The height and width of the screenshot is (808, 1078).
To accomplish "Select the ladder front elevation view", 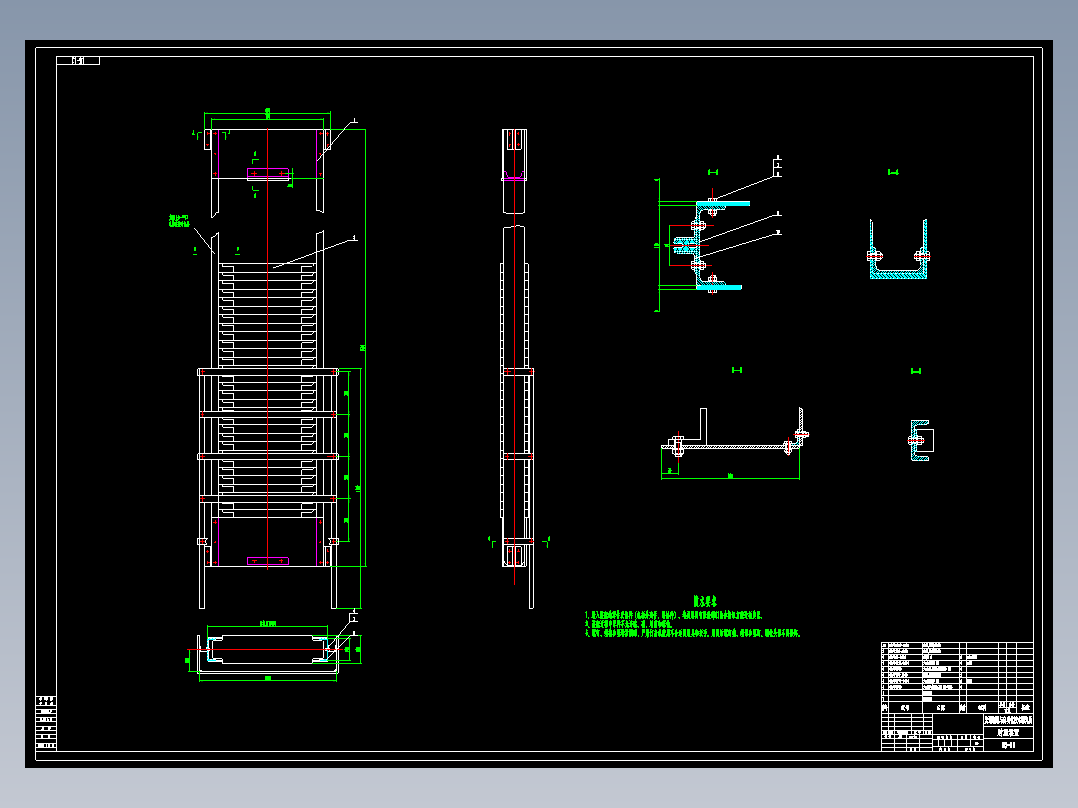I will point(268,369).
